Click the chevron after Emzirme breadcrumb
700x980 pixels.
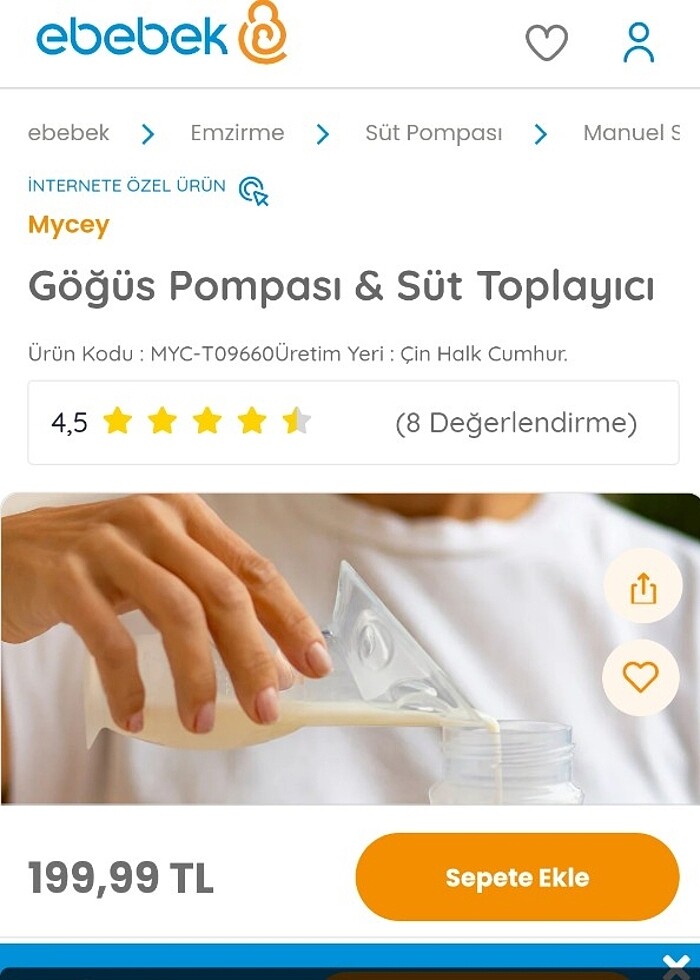click(322, 134)
